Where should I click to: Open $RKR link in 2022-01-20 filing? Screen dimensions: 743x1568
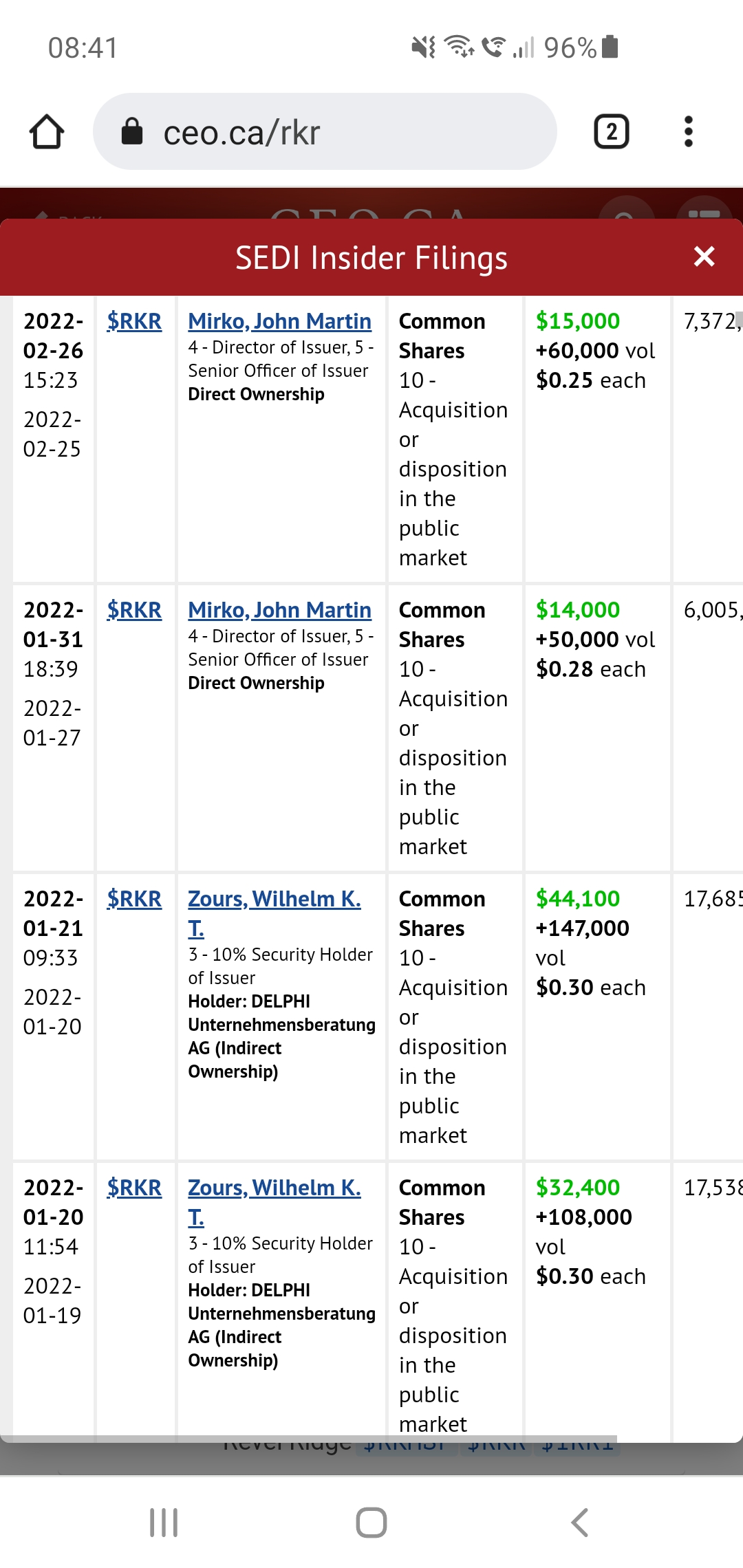[134, 1188]
